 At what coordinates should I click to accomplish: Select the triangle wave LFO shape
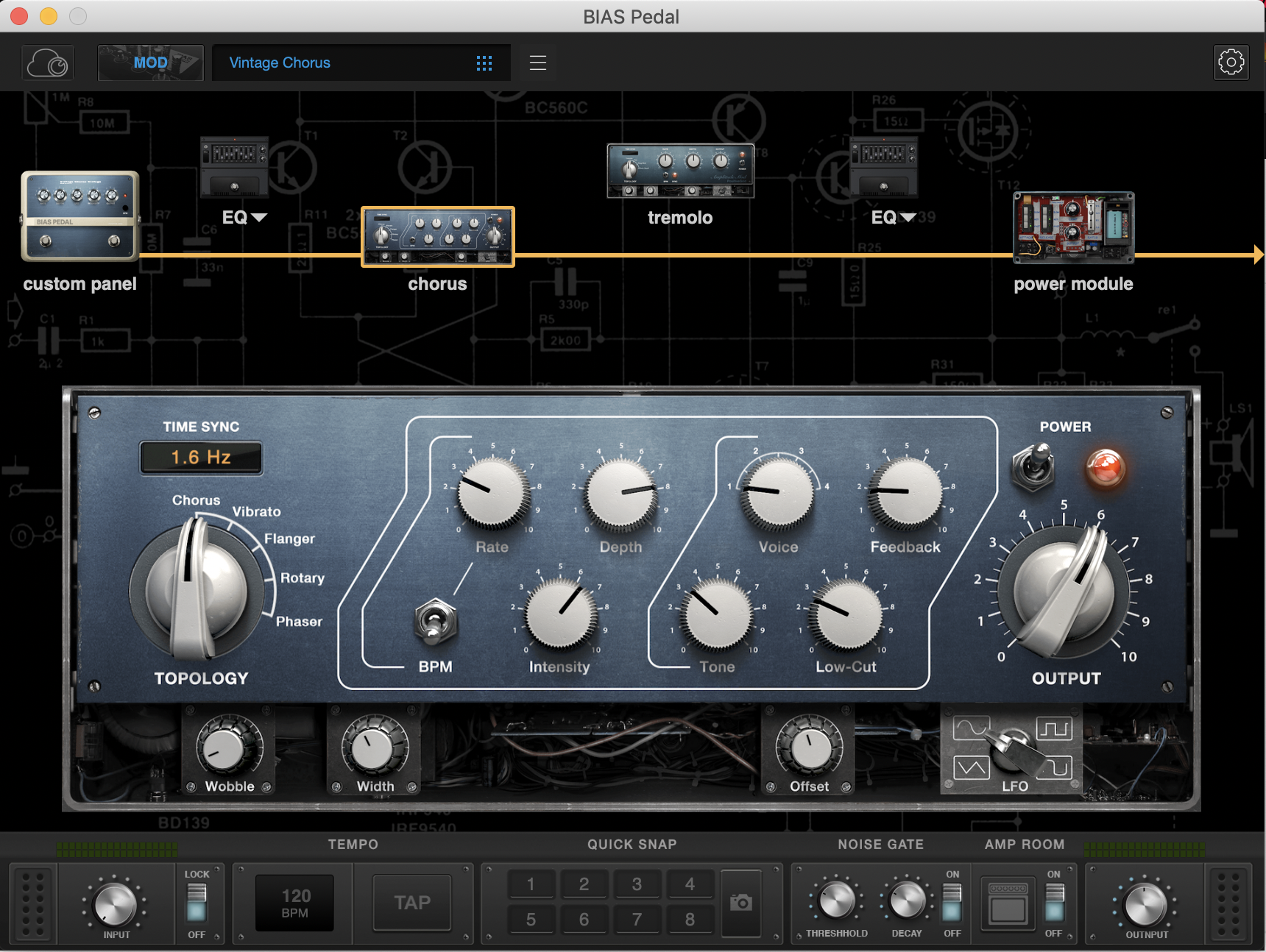[970, 768]
